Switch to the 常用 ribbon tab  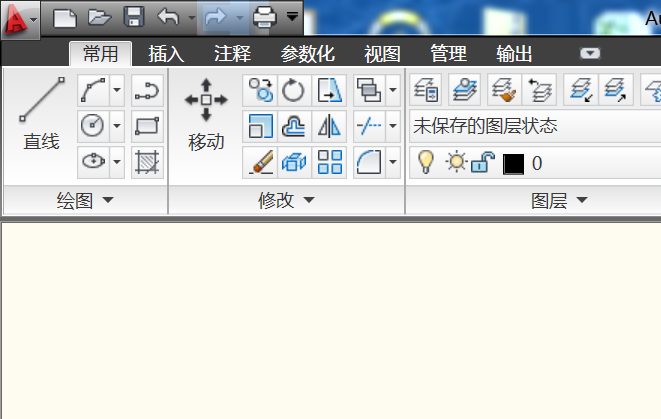[100, 54]
